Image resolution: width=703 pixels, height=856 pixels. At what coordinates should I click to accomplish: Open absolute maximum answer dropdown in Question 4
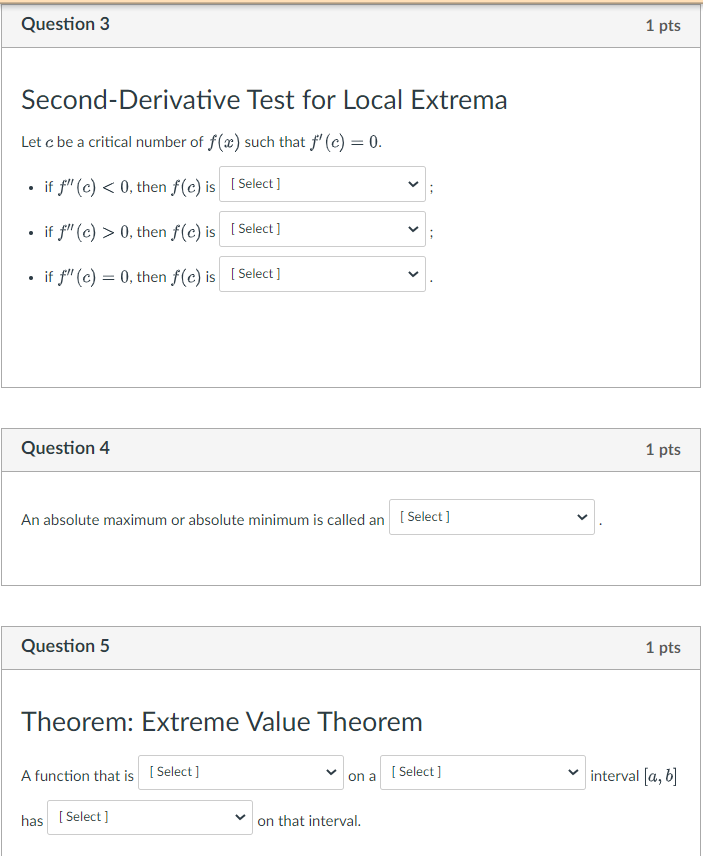pos(490,516)
